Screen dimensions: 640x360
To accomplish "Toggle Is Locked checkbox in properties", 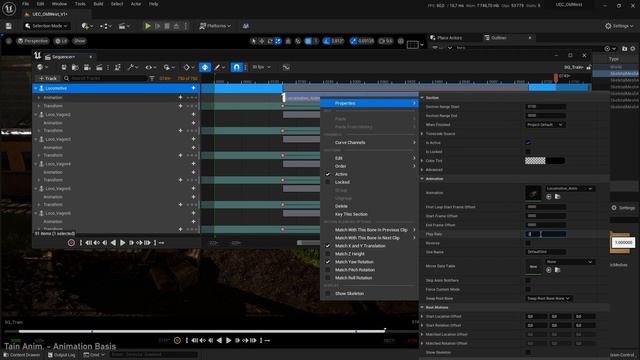I will click(x=528, y=152).
